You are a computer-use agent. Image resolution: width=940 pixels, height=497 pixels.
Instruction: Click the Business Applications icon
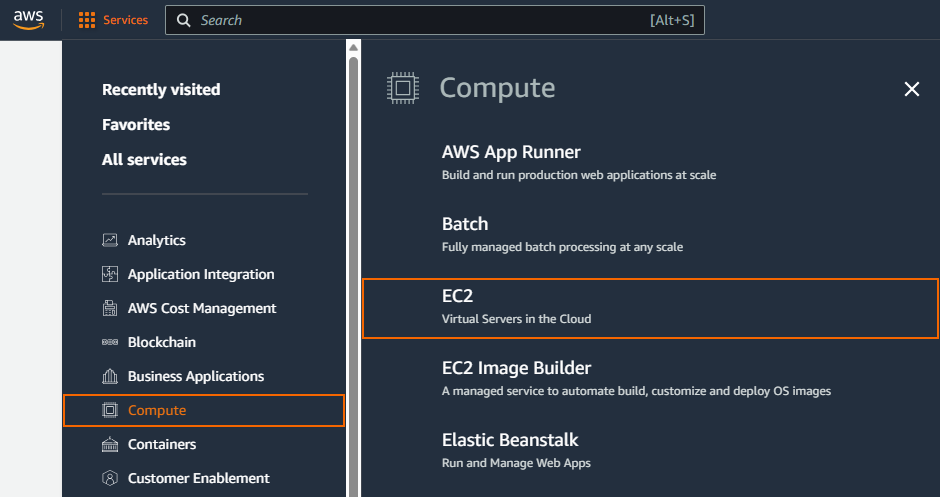pyautogui.click(x=110, y=376)
